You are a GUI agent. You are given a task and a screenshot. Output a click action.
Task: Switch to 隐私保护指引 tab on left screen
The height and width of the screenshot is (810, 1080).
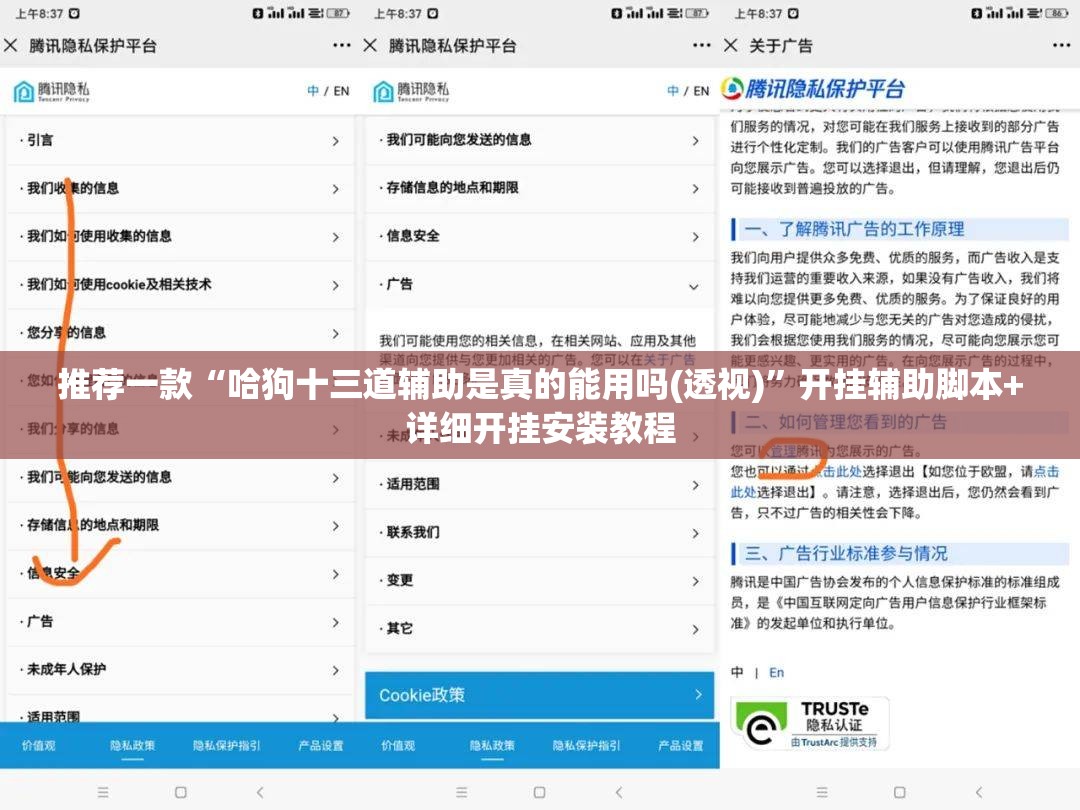click(x=227, y=745)
